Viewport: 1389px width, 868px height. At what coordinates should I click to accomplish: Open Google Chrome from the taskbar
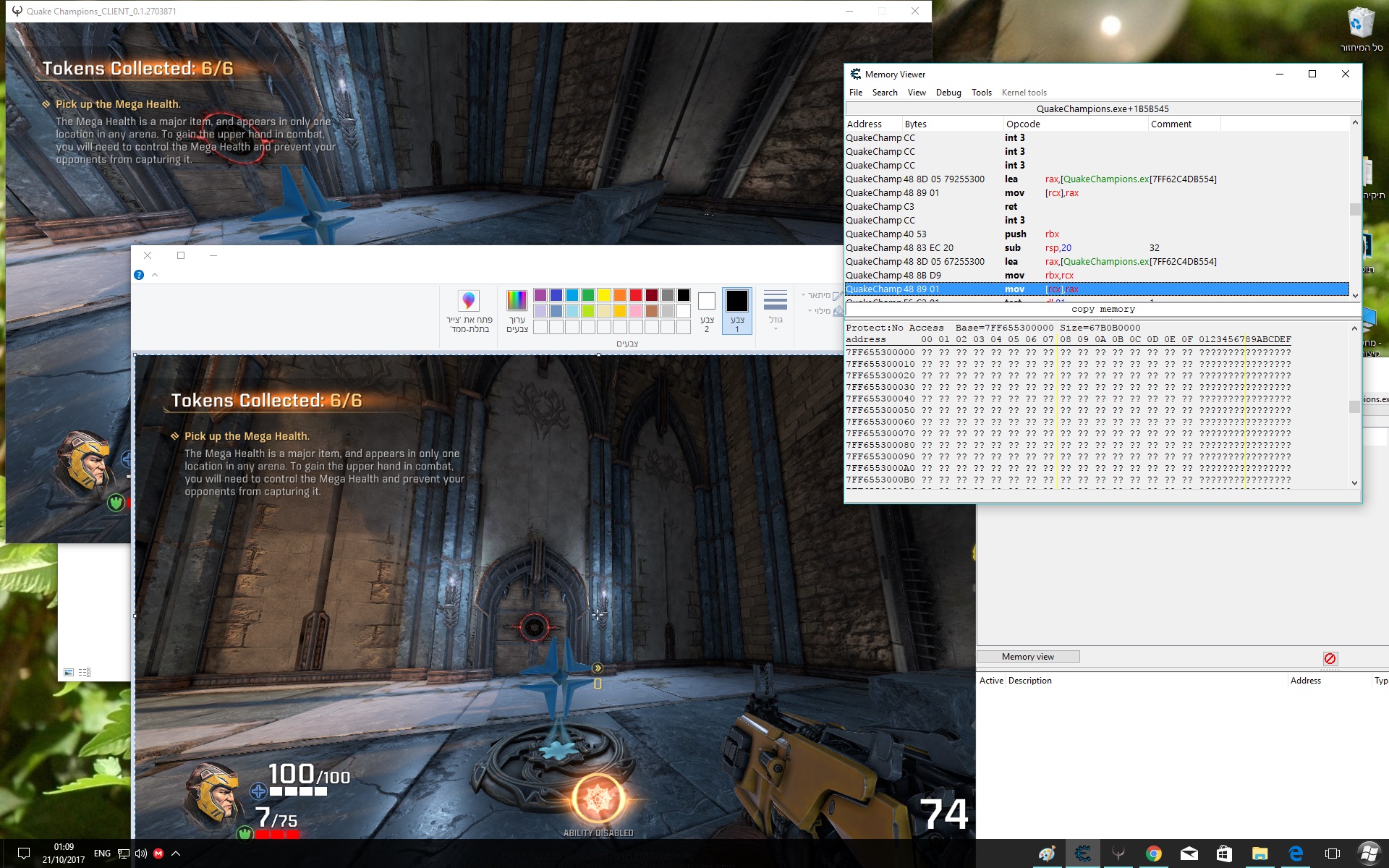1153,854
